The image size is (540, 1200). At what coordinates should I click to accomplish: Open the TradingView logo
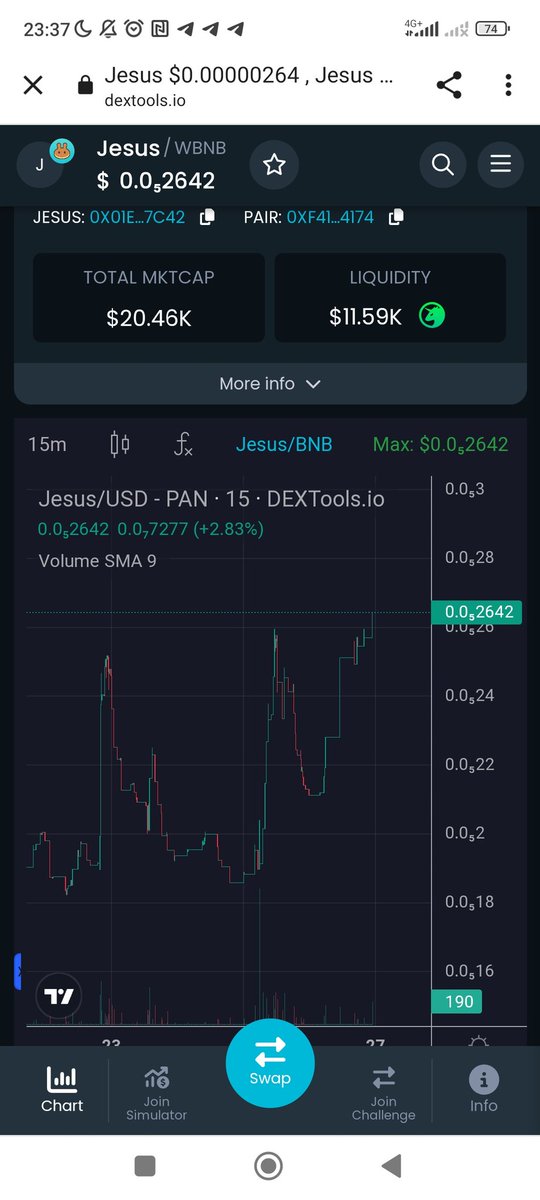(x=58, y=996)
